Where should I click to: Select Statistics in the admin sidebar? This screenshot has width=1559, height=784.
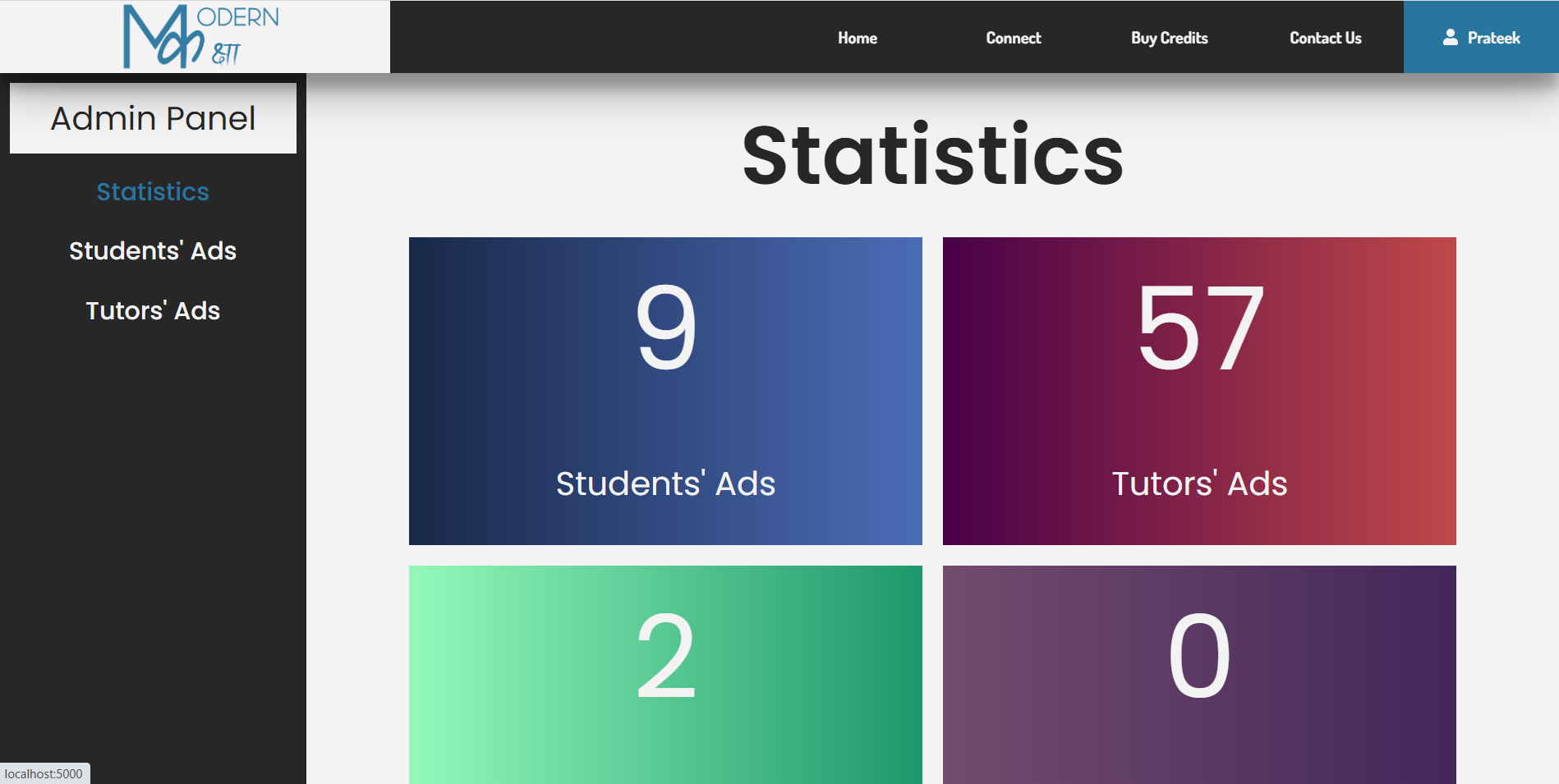coord(153,191)
